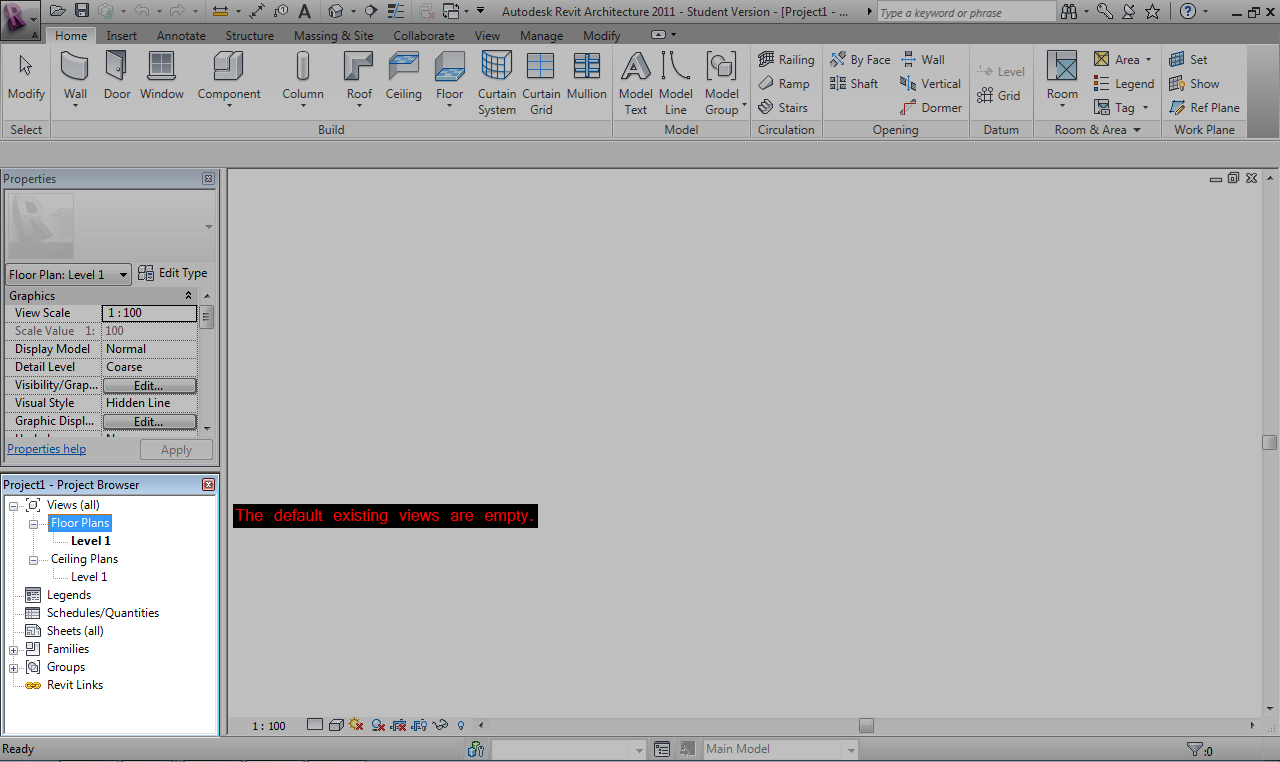Collapse the Graphics properties section
This screenshot has width=1280, height=762.
(189, 296)
